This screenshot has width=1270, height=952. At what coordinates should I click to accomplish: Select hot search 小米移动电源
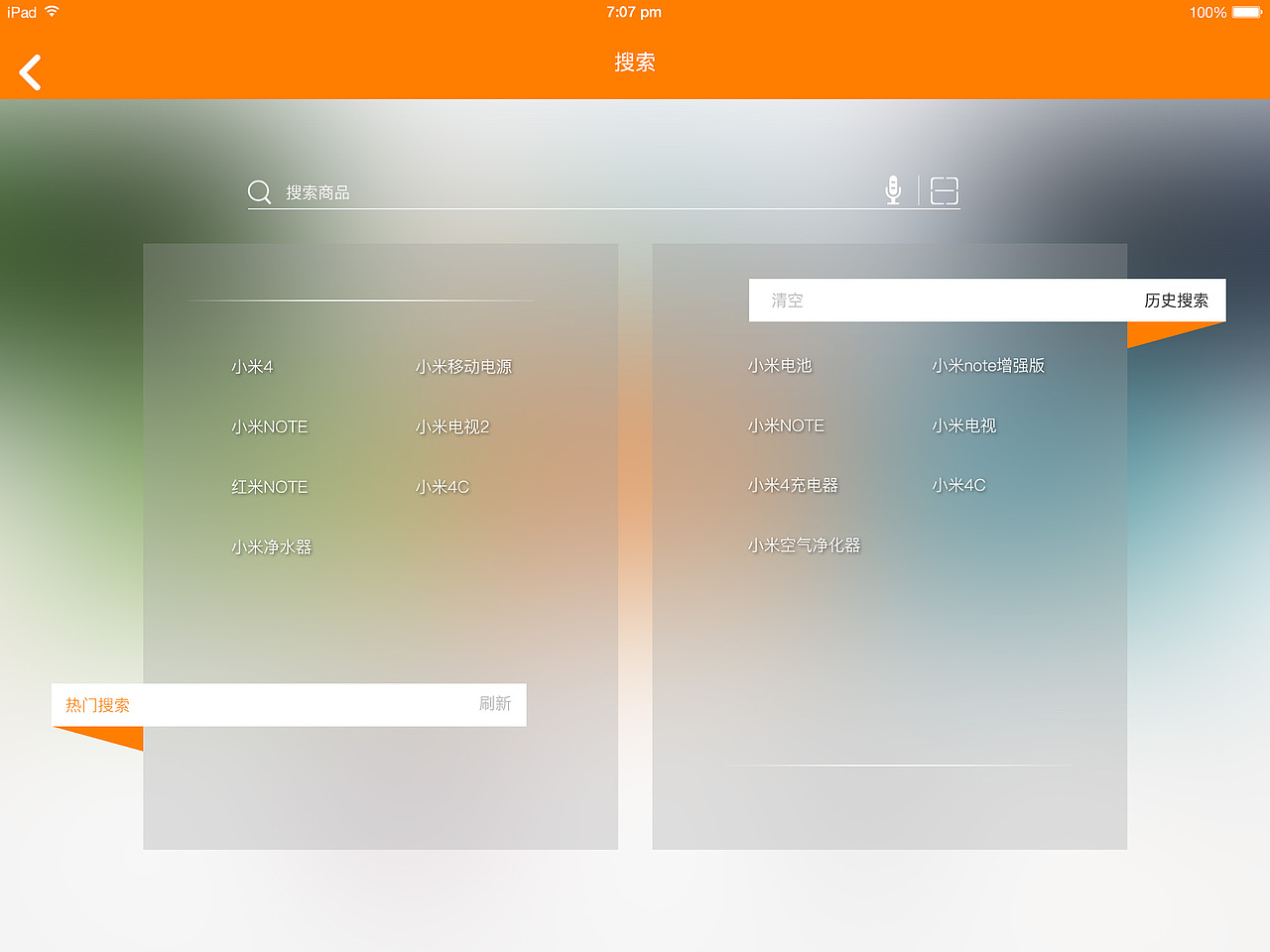(x=463, y=367)
